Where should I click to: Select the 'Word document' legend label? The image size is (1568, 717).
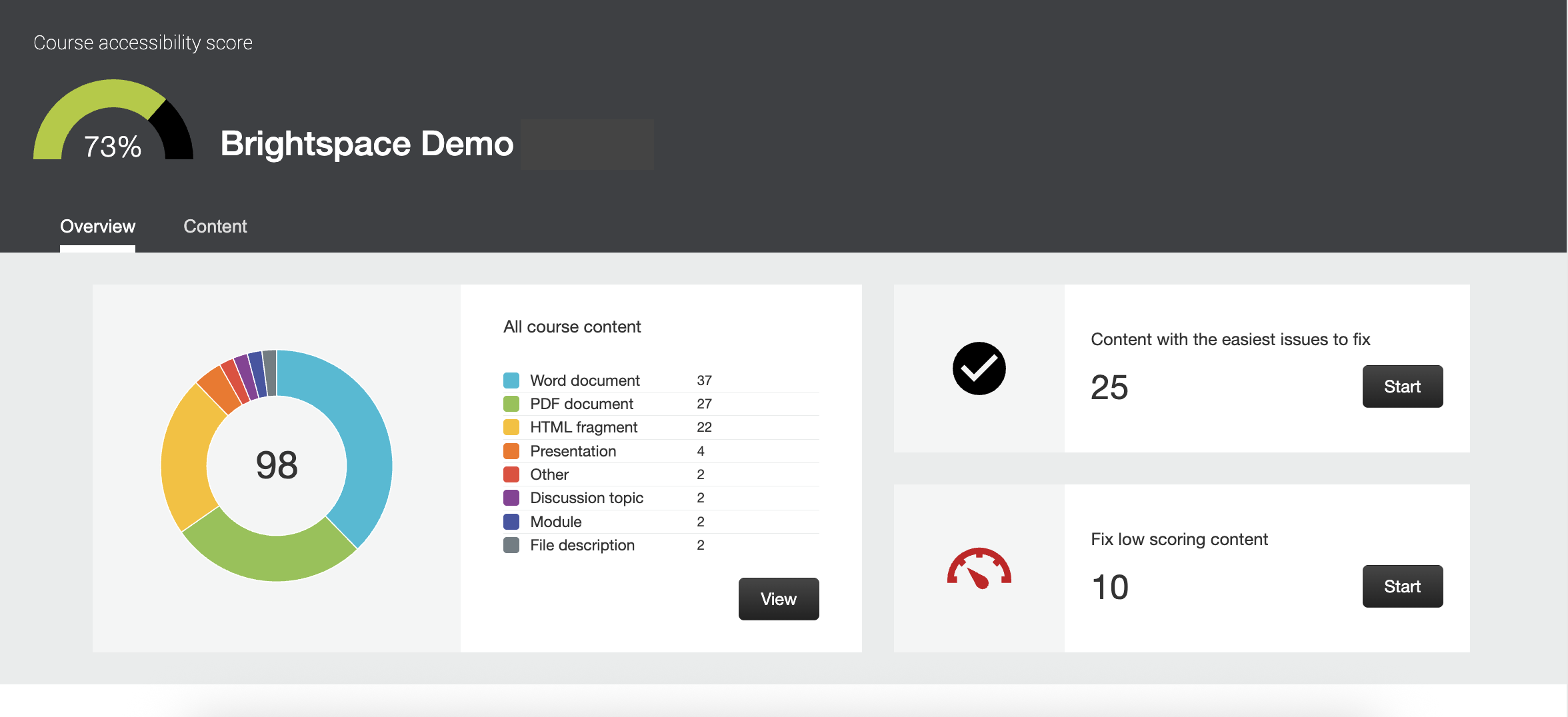click(x=585, y=380)
